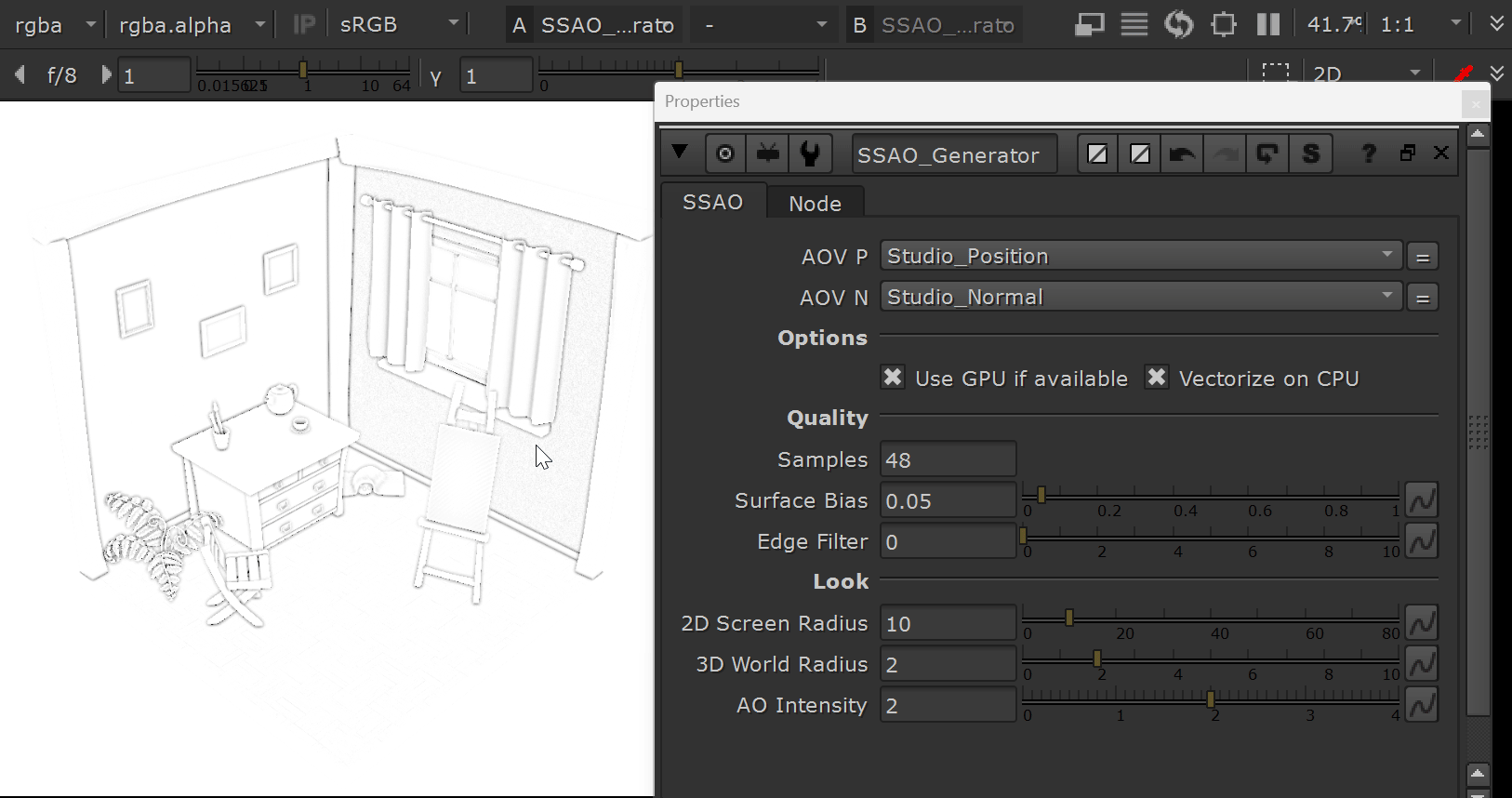Open the AOV P Studio_Position dropdown
The image size is (1512, 798).
coord(1140,256)
